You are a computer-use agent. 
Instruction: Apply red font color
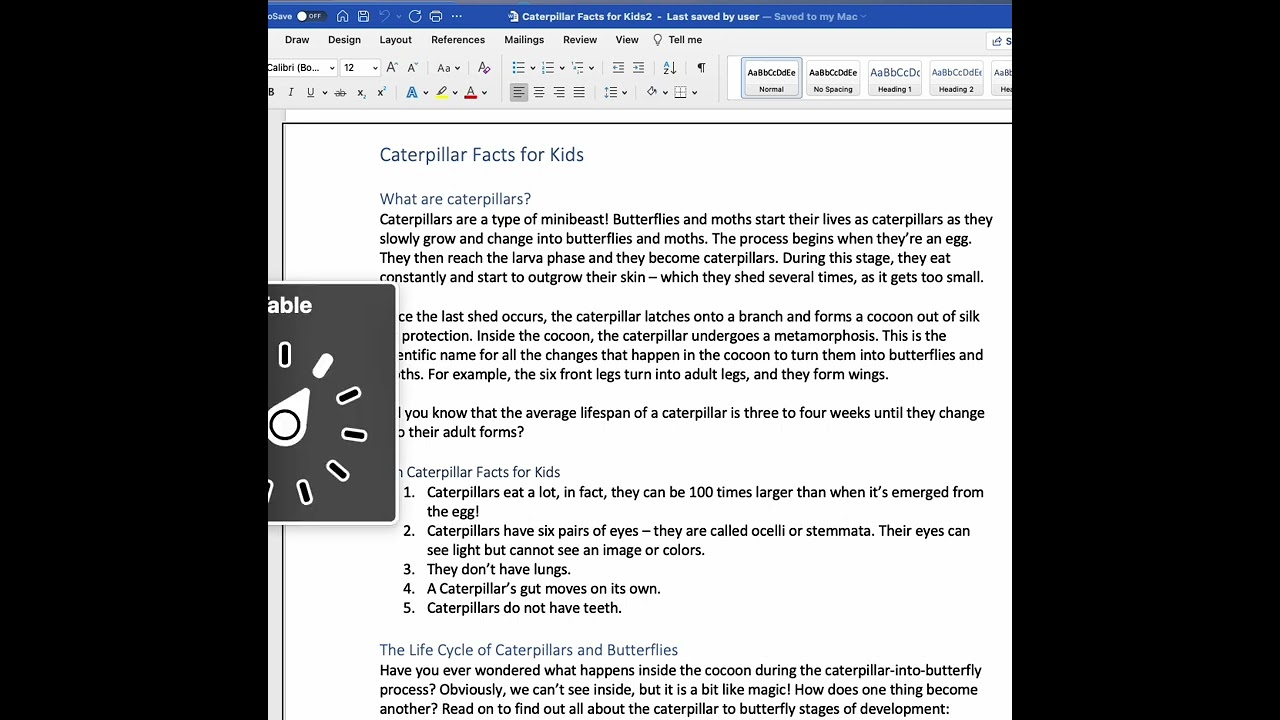470,93
